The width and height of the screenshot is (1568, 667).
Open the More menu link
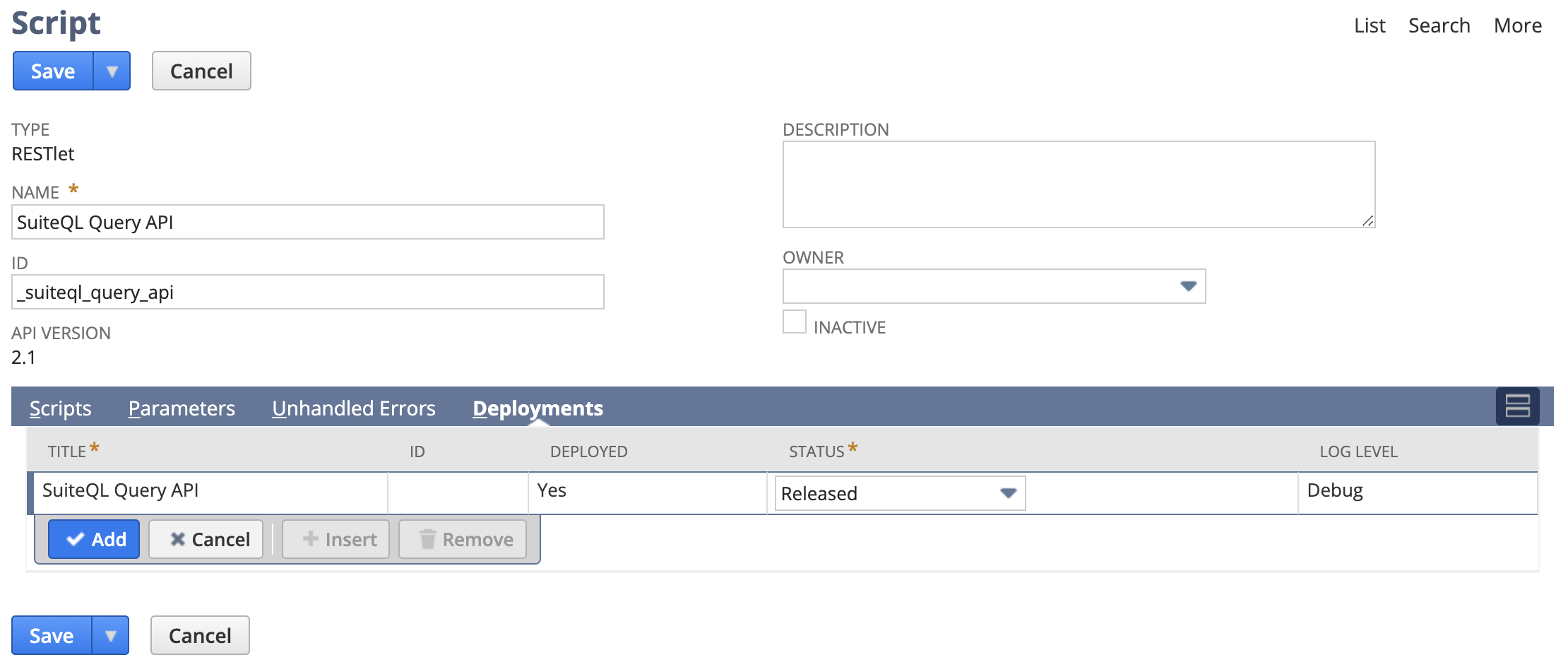click(1518, 26)
